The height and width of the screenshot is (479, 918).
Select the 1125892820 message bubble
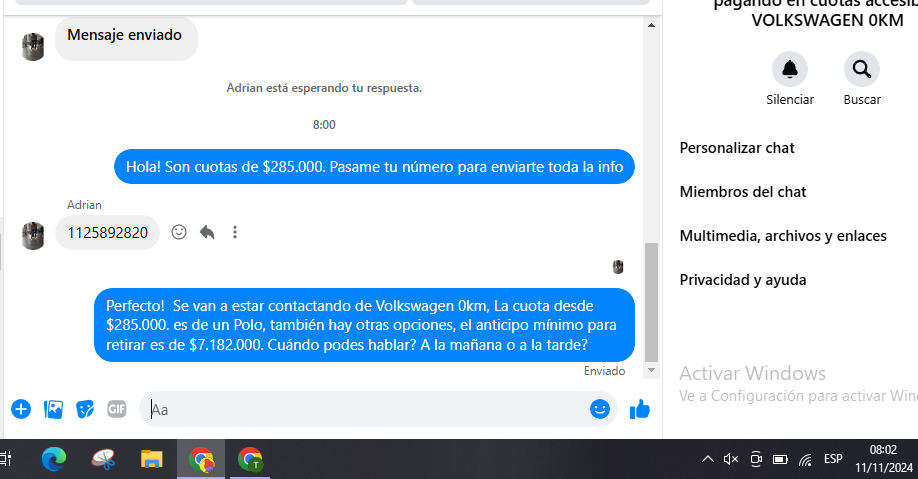pos(108,233)
